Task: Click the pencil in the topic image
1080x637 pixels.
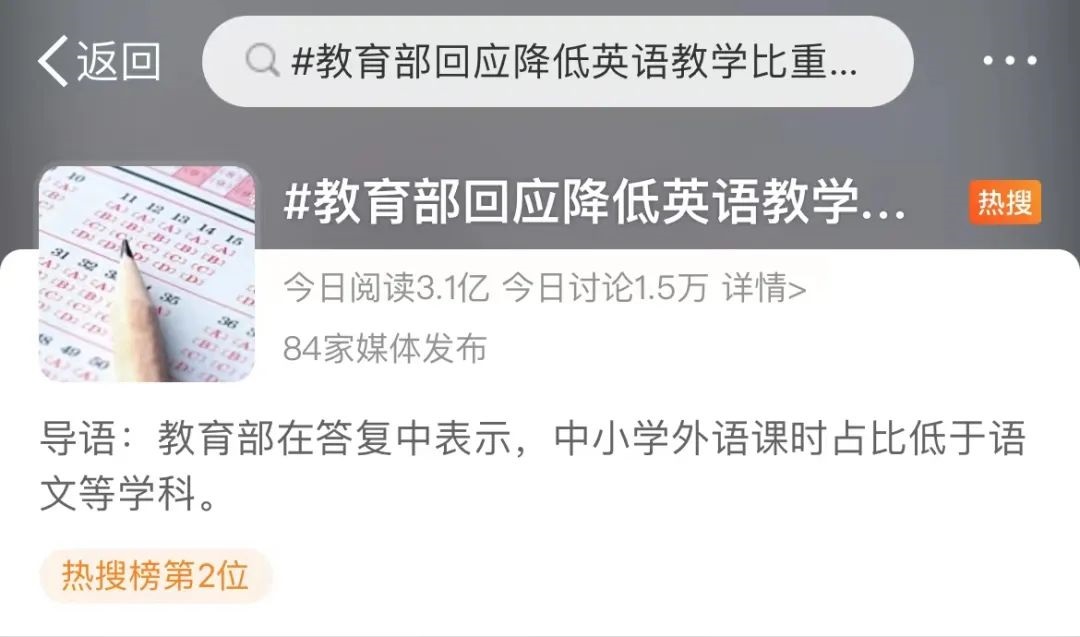Action: point(145,310)
